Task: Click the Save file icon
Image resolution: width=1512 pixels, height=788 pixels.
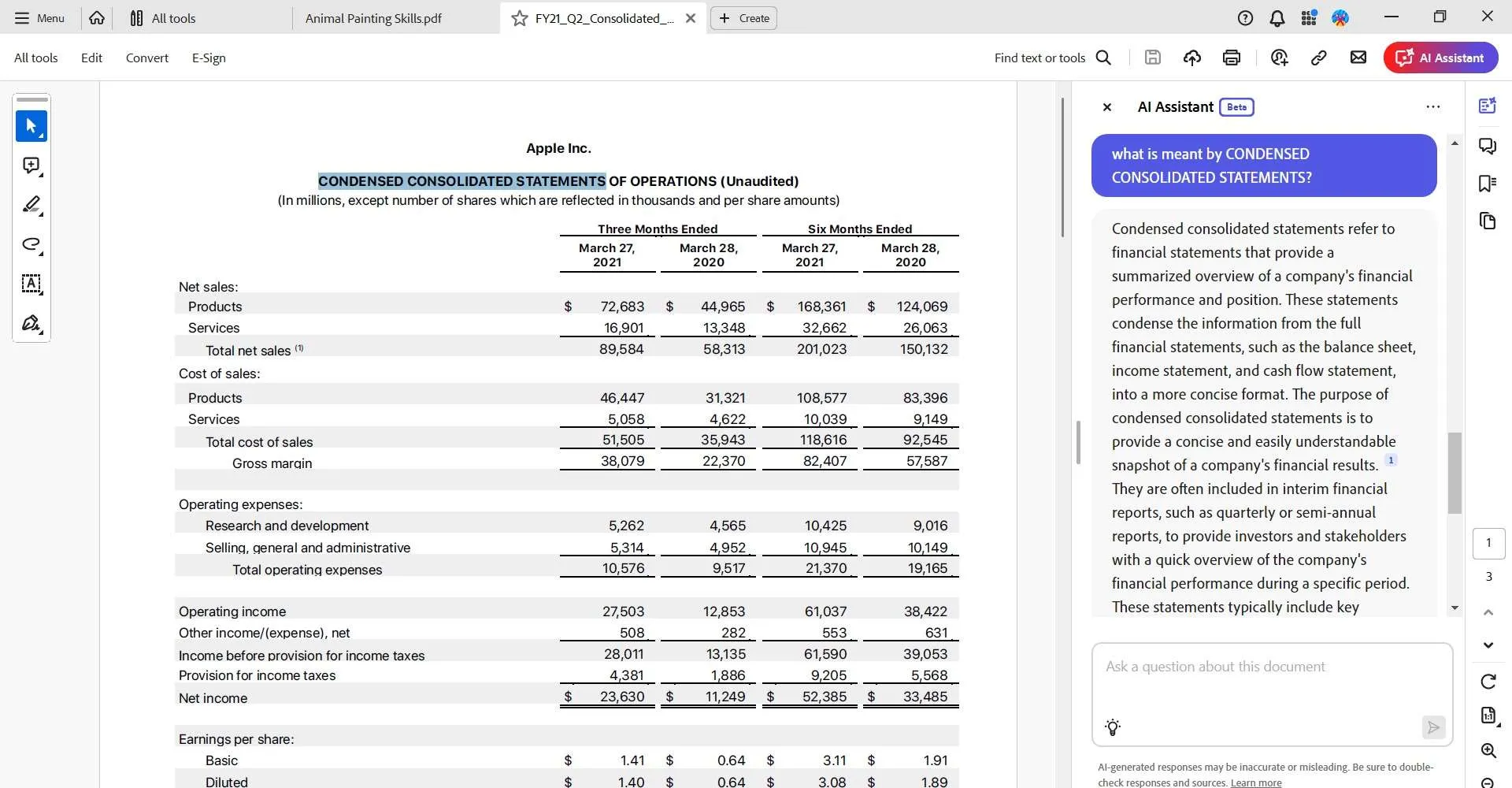Action: [x=1153, y=58]
